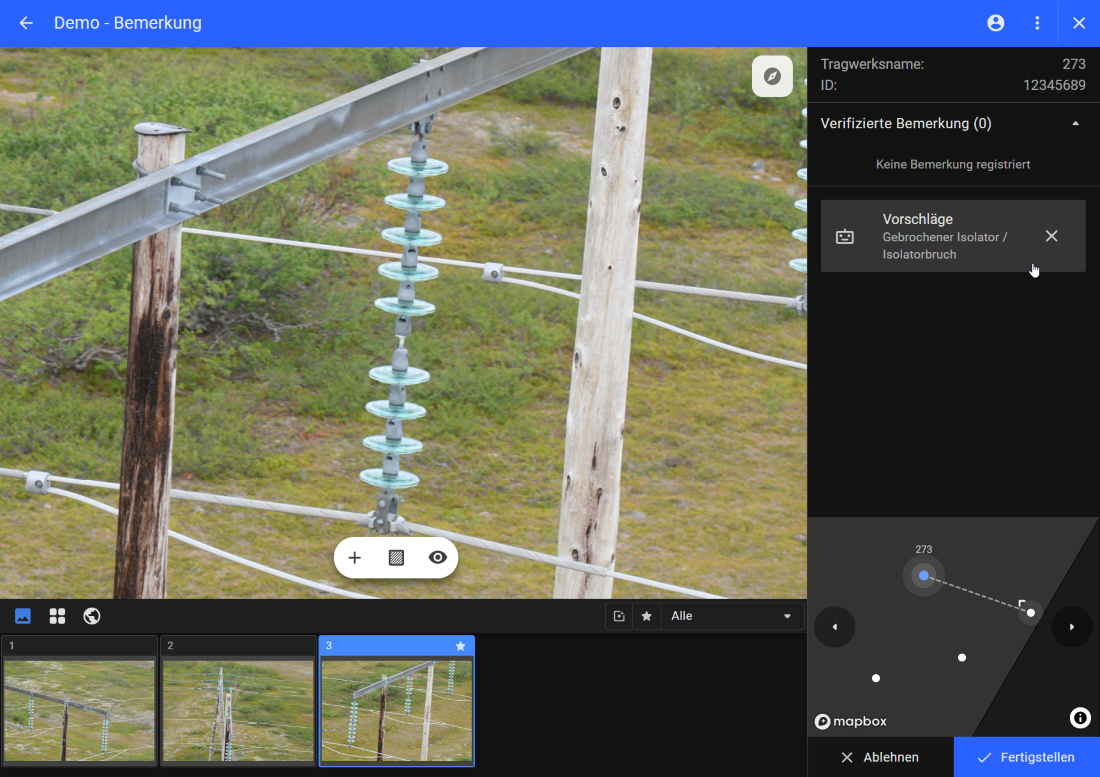The image size is (1100, 777).
Task: Open the user account icon
Action: [995, 23]
